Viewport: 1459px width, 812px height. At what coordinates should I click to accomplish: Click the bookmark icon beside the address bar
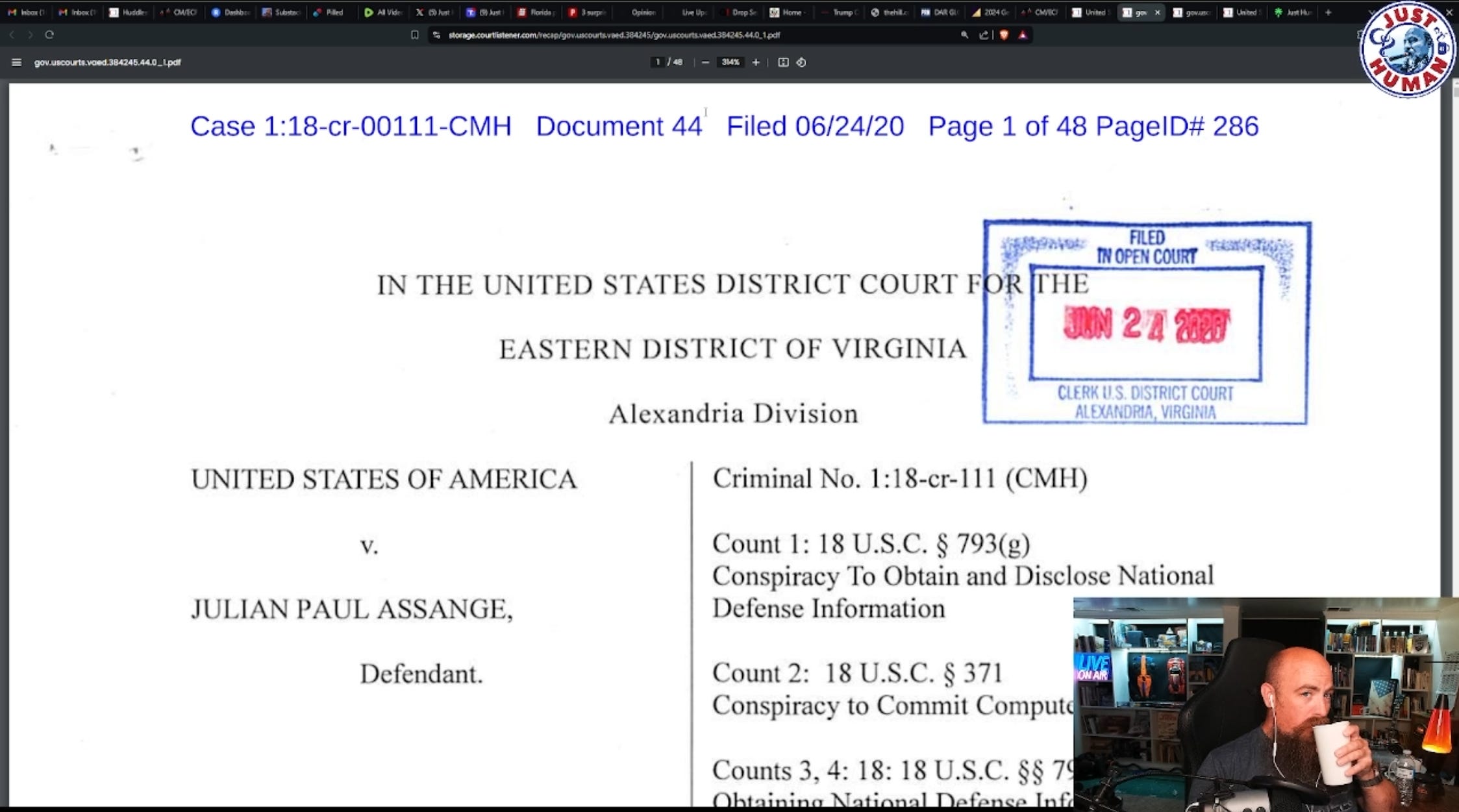415,35
